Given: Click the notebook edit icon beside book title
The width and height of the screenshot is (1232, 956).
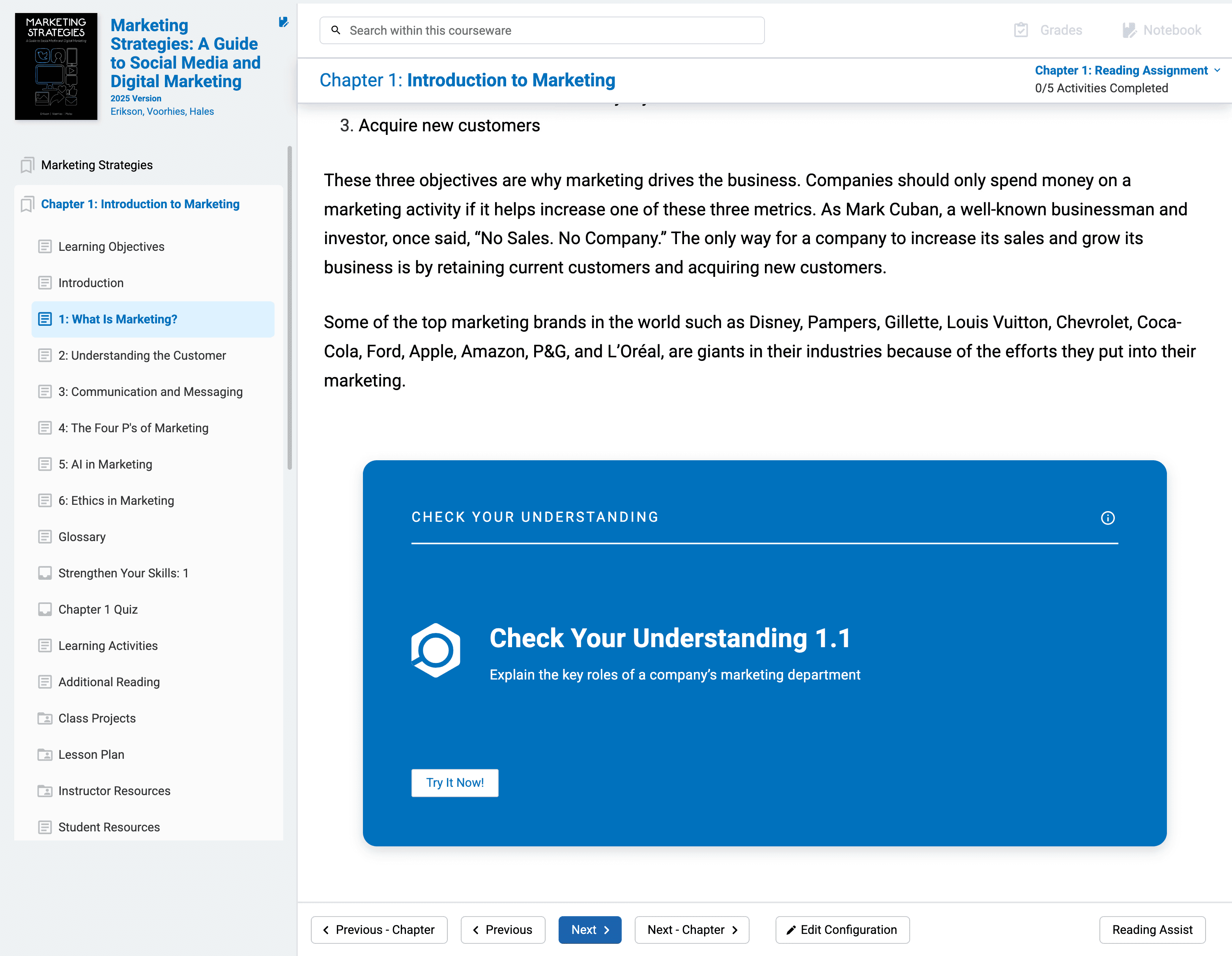Looking at the screenshot, I should (283, 22).
